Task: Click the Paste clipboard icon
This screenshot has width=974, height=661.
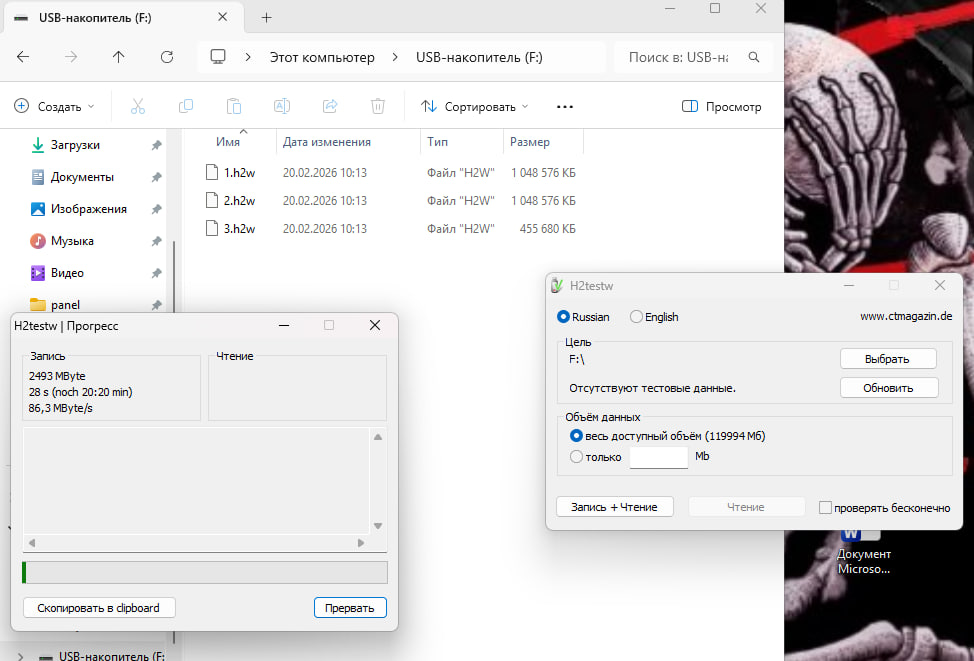Action: pyautogui.click(x=234, y=106)
